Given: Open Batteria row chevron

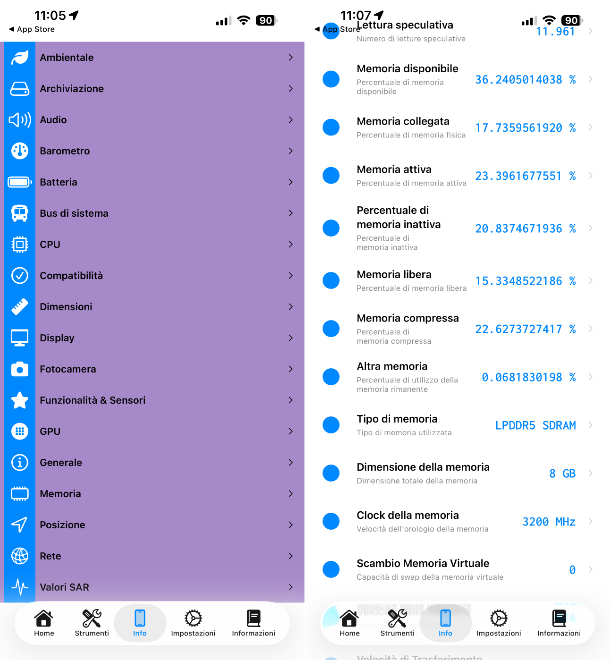Looking at the screenshot, I should click(x=290, y=182).
